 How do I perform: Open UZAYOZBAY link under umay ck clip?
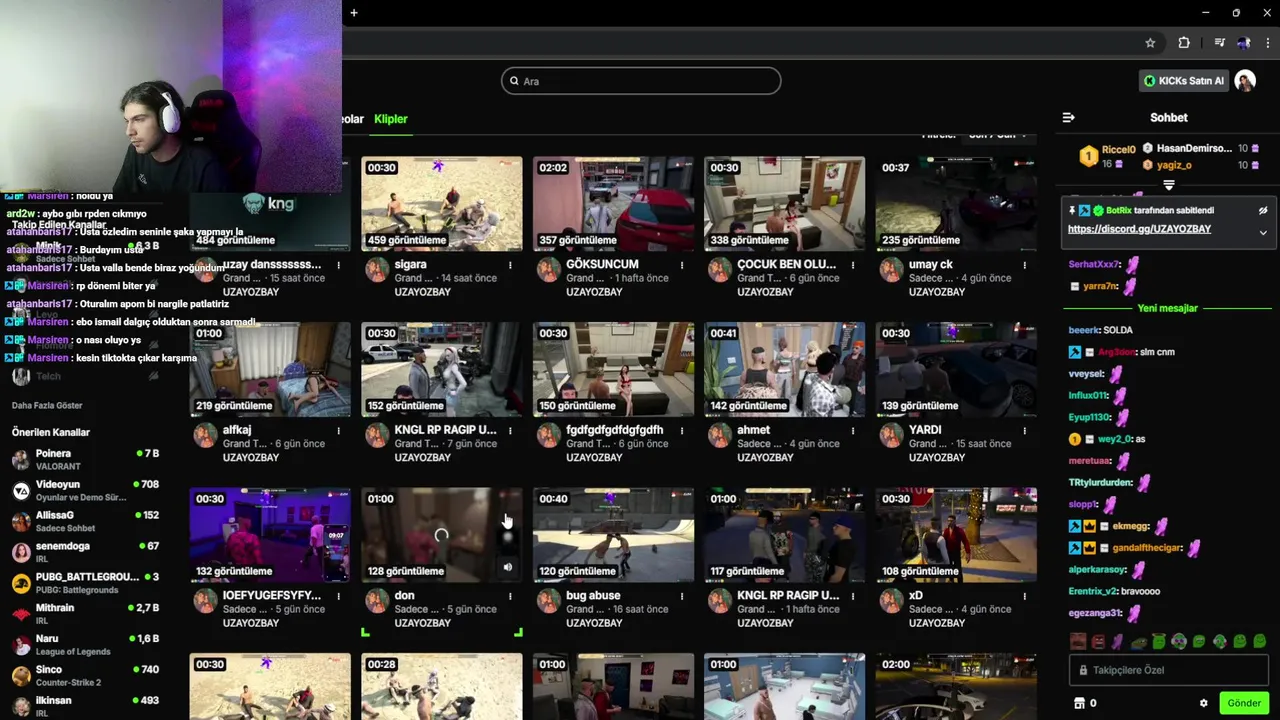[937, 292]
